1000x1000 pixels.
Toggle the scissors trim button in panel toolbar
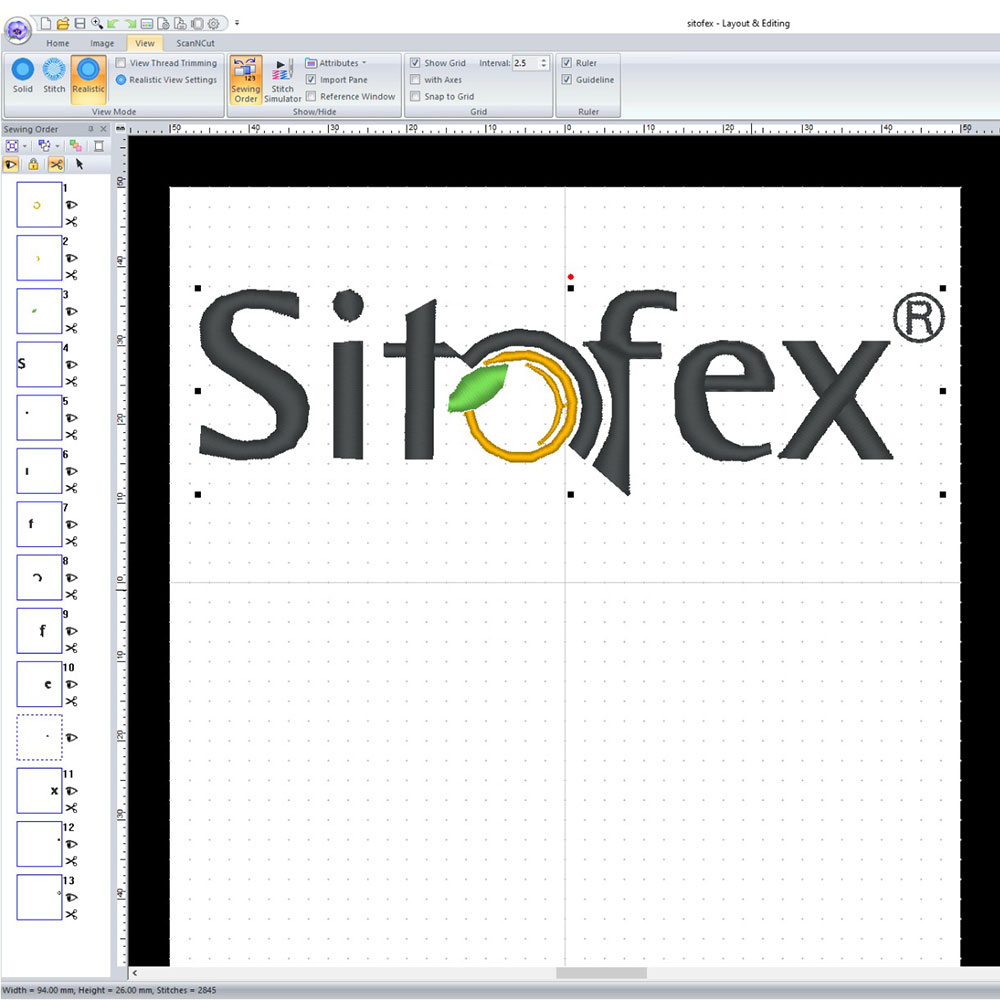pos(56,165)
